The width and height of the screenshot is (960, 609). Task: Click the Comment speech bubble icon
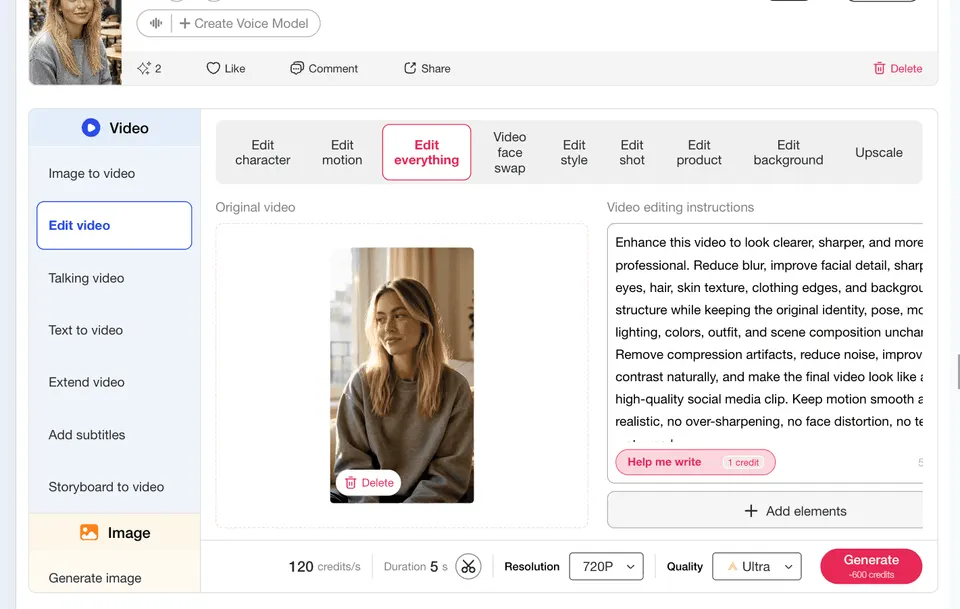(x=297, y=68)
